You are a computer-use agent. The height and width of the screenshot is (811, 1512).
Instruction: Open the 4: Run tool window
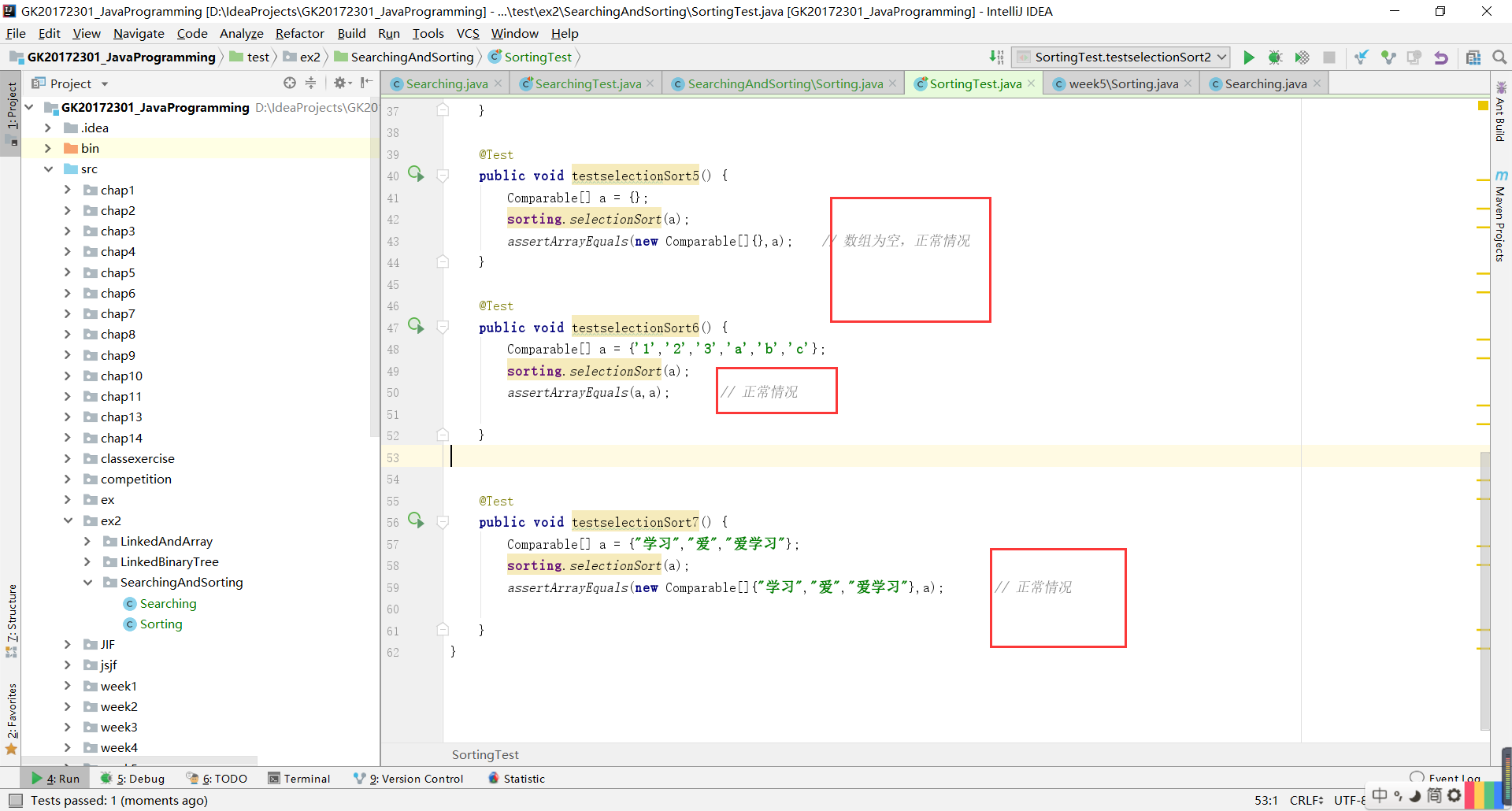click(55, 778)
